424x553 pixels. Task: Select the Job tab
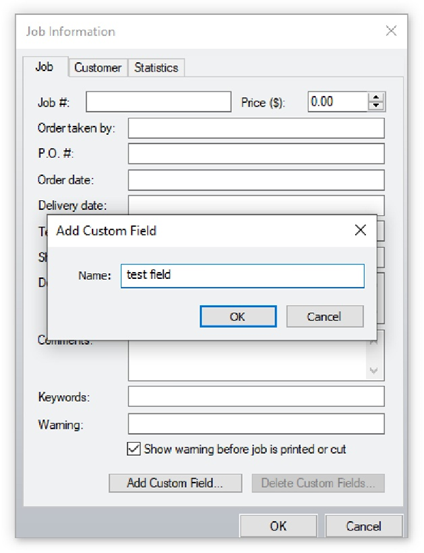point(44,67)
